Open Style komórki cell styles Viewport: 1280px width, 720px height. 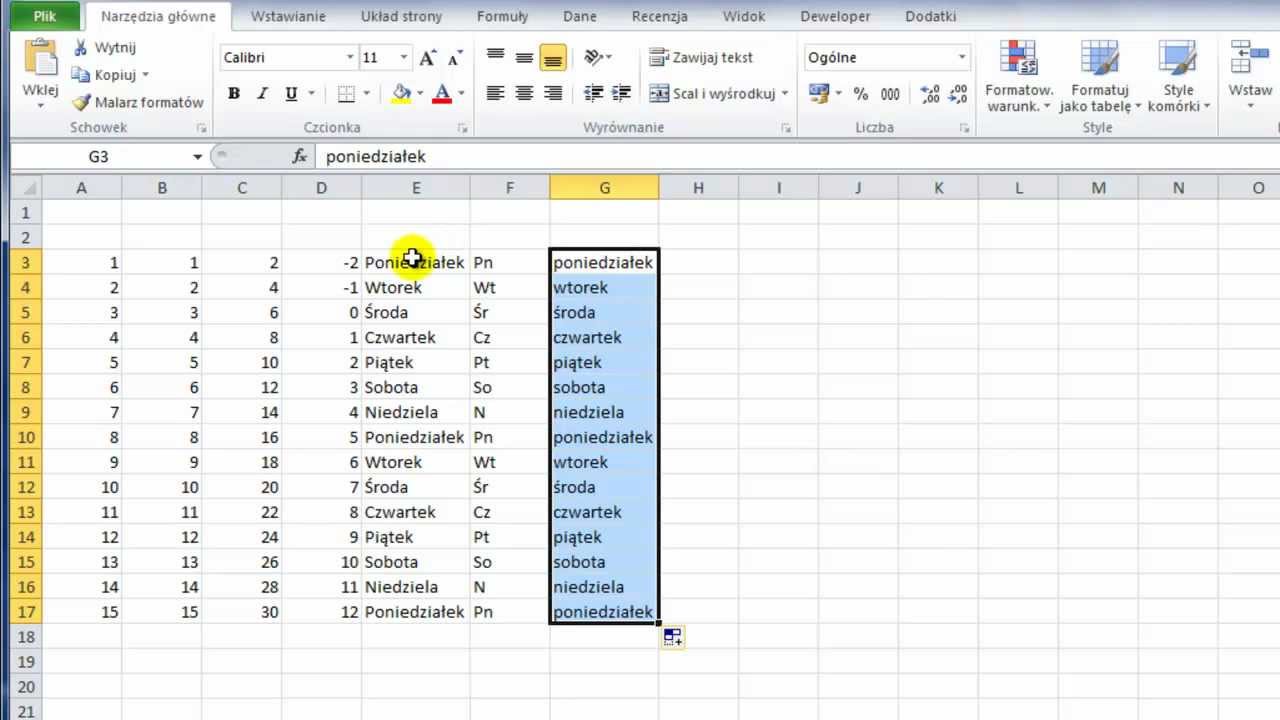pyautogui.click(x=1179, y=76)
